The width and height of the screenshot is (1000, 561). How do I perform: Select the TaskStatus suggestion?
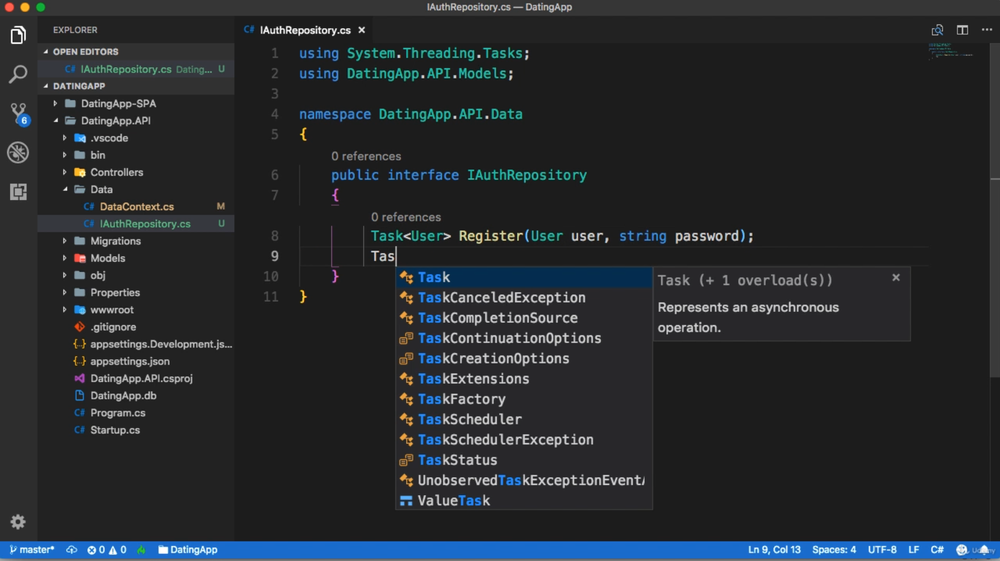coord(524,460)
